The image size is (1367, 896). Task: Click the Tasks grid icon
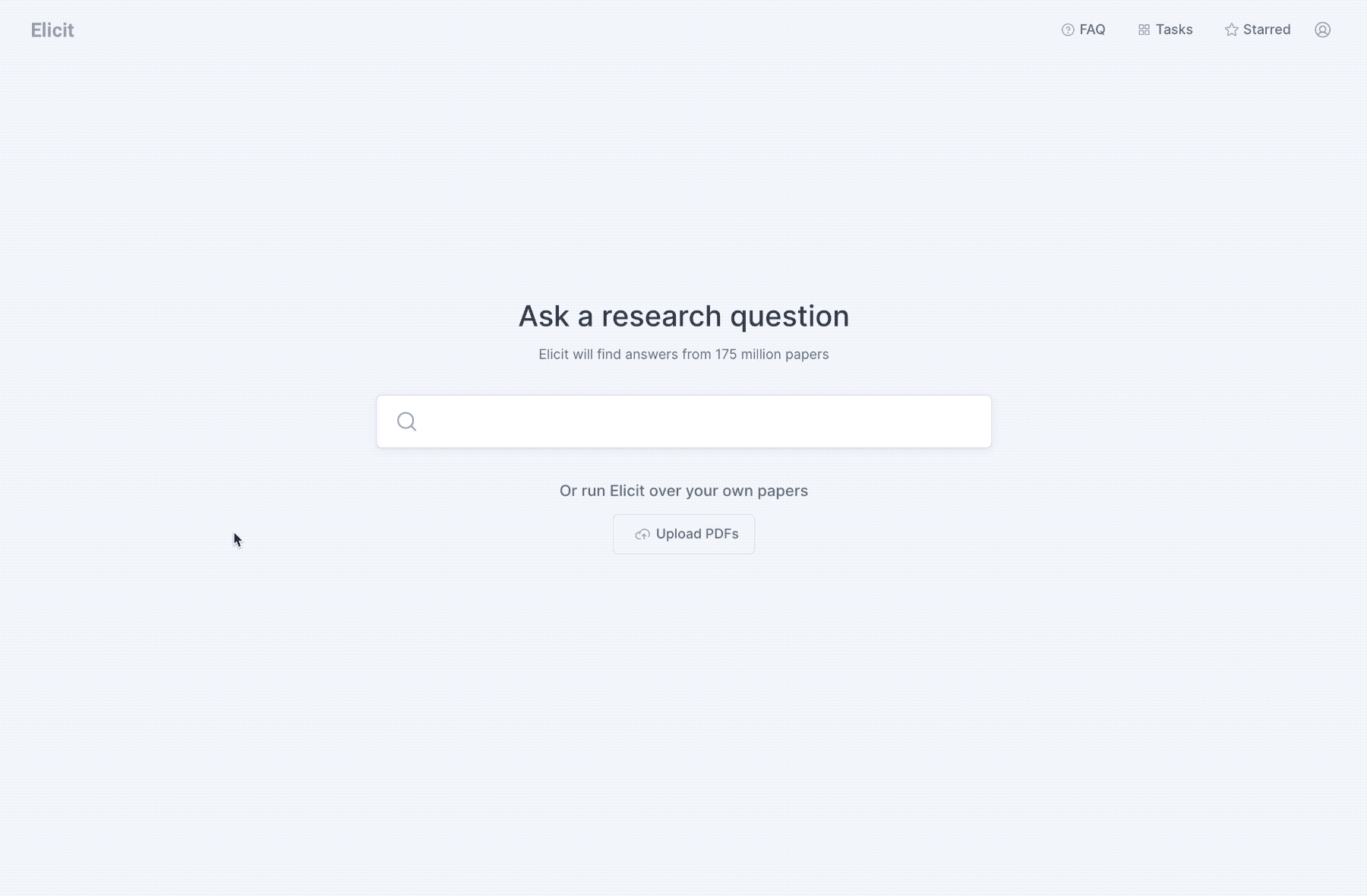tap(1144, 30)
